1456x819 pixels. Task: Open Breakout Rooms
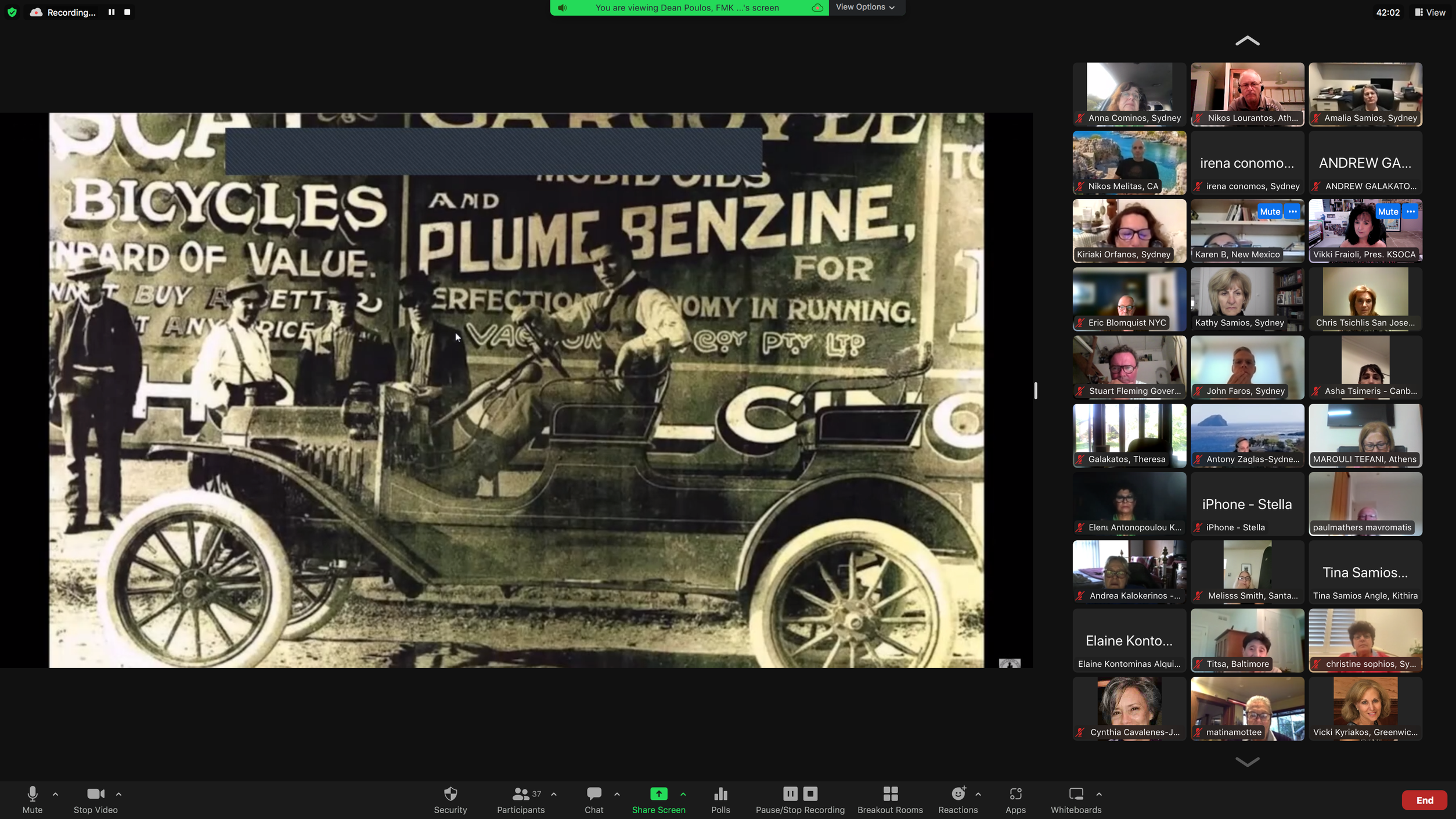coord(889,794)
